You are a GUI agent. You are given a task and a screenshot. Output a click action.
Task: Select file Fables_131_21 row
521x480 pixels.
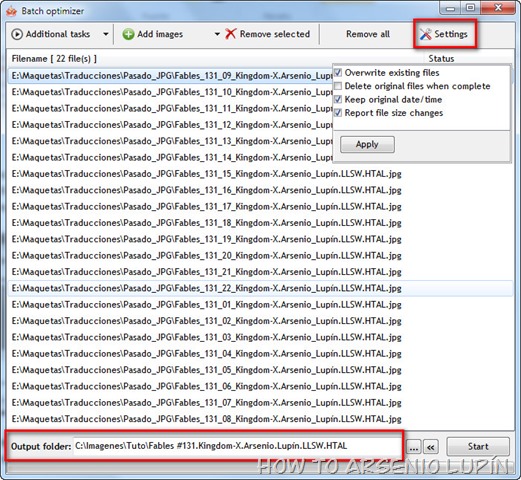260,272
